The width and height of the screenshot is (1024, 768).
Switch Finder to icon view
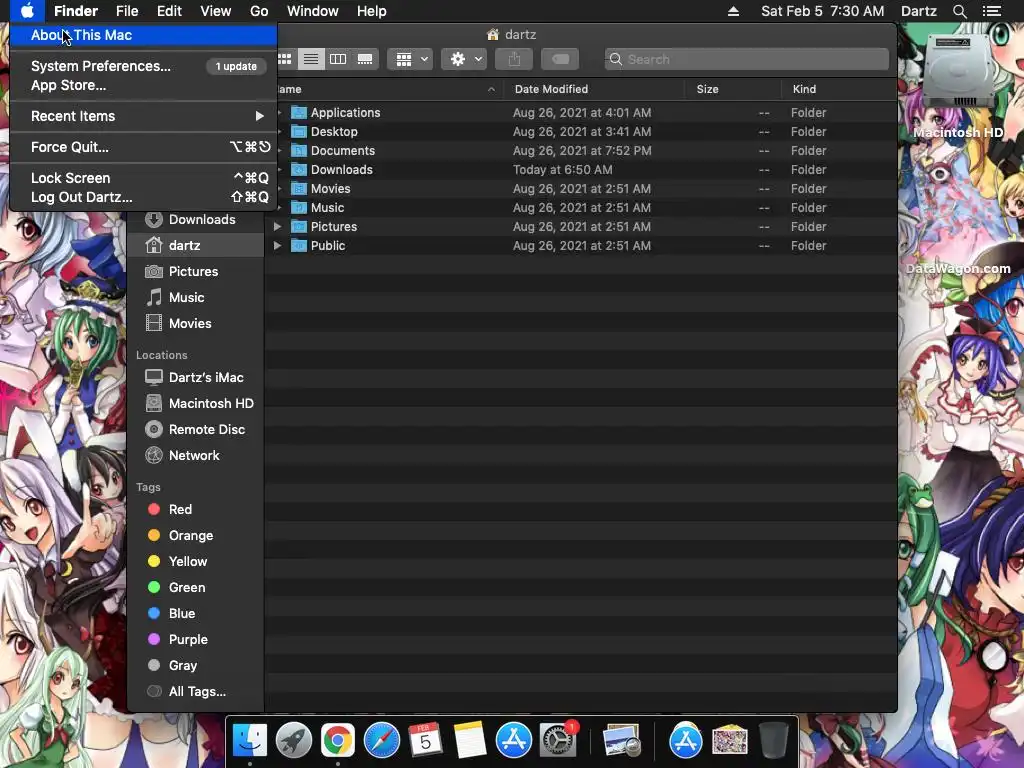click(285, 59)
